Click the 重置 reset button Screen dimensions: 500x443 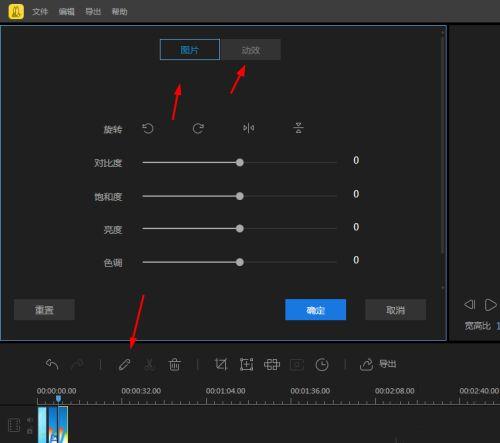pyautogui.click(x=44, y=310)
